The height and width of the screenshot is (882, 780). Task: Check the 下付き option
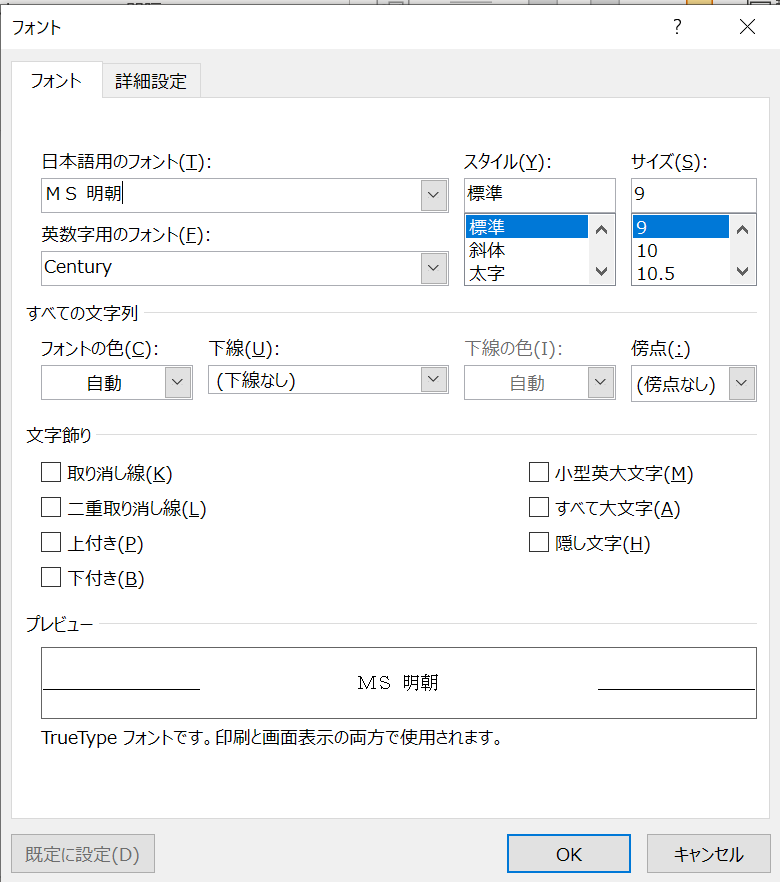pos(50,576)
